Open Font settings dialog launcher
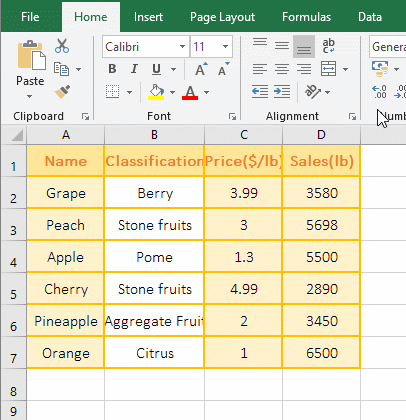 coord(232,116)
